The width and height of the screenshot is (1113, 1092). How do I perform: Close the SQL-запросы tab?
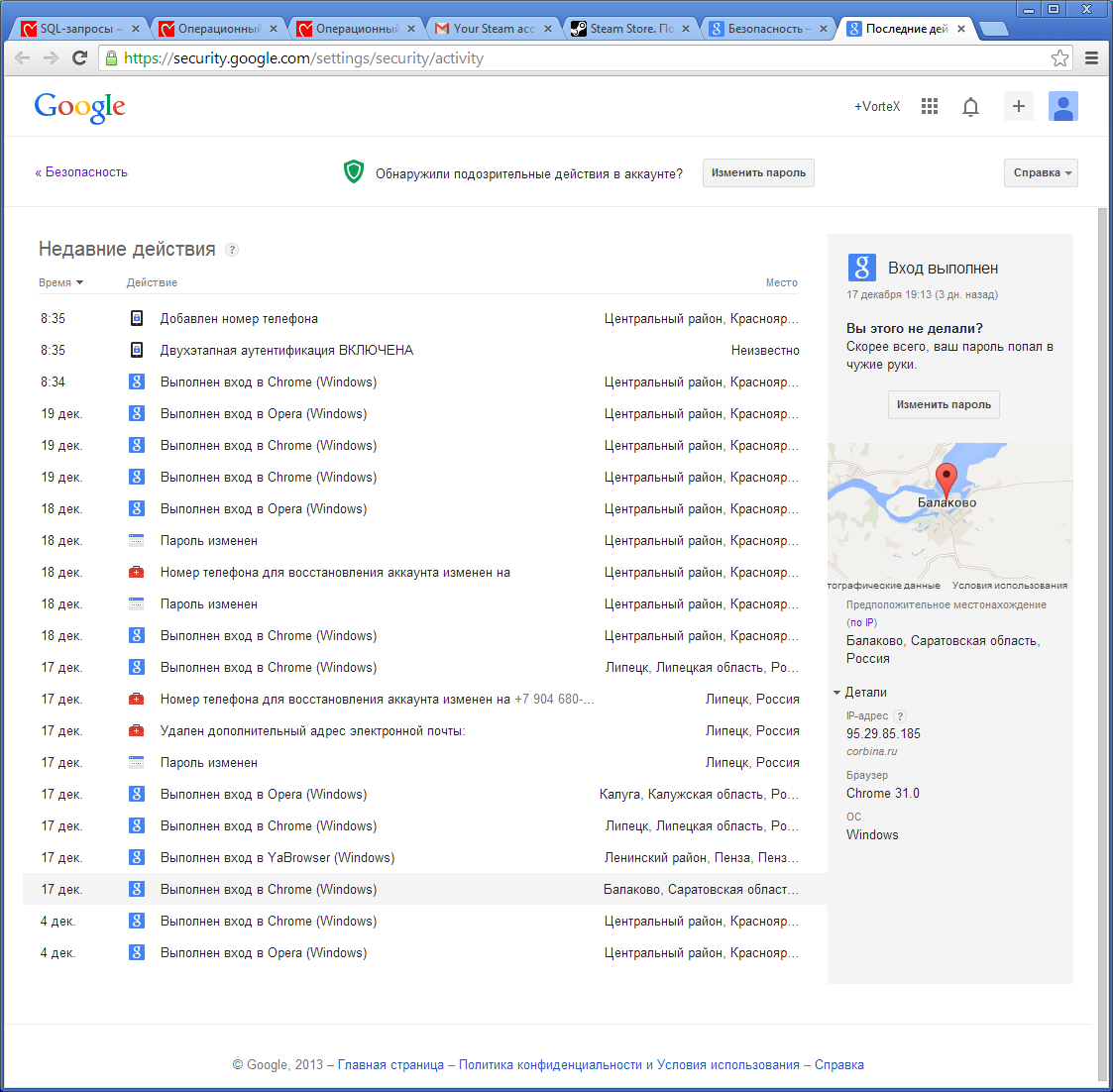pos(136,29)
